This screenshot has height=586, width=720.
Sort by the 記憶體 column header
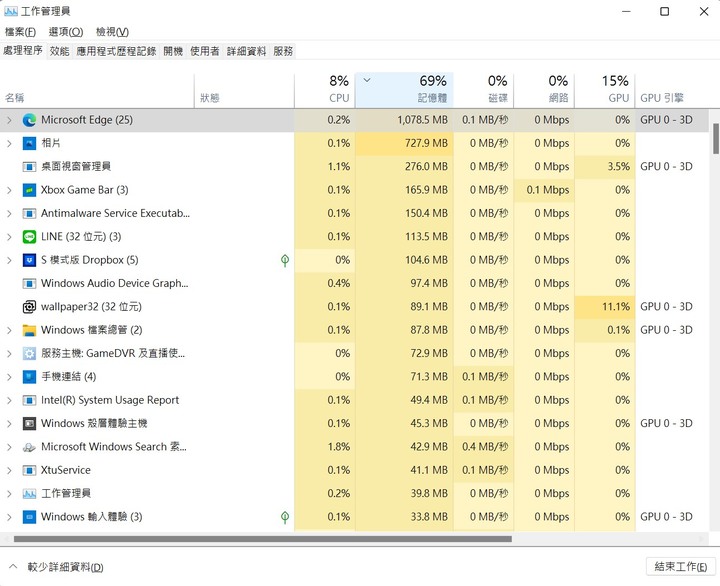[x=405, y=90]
